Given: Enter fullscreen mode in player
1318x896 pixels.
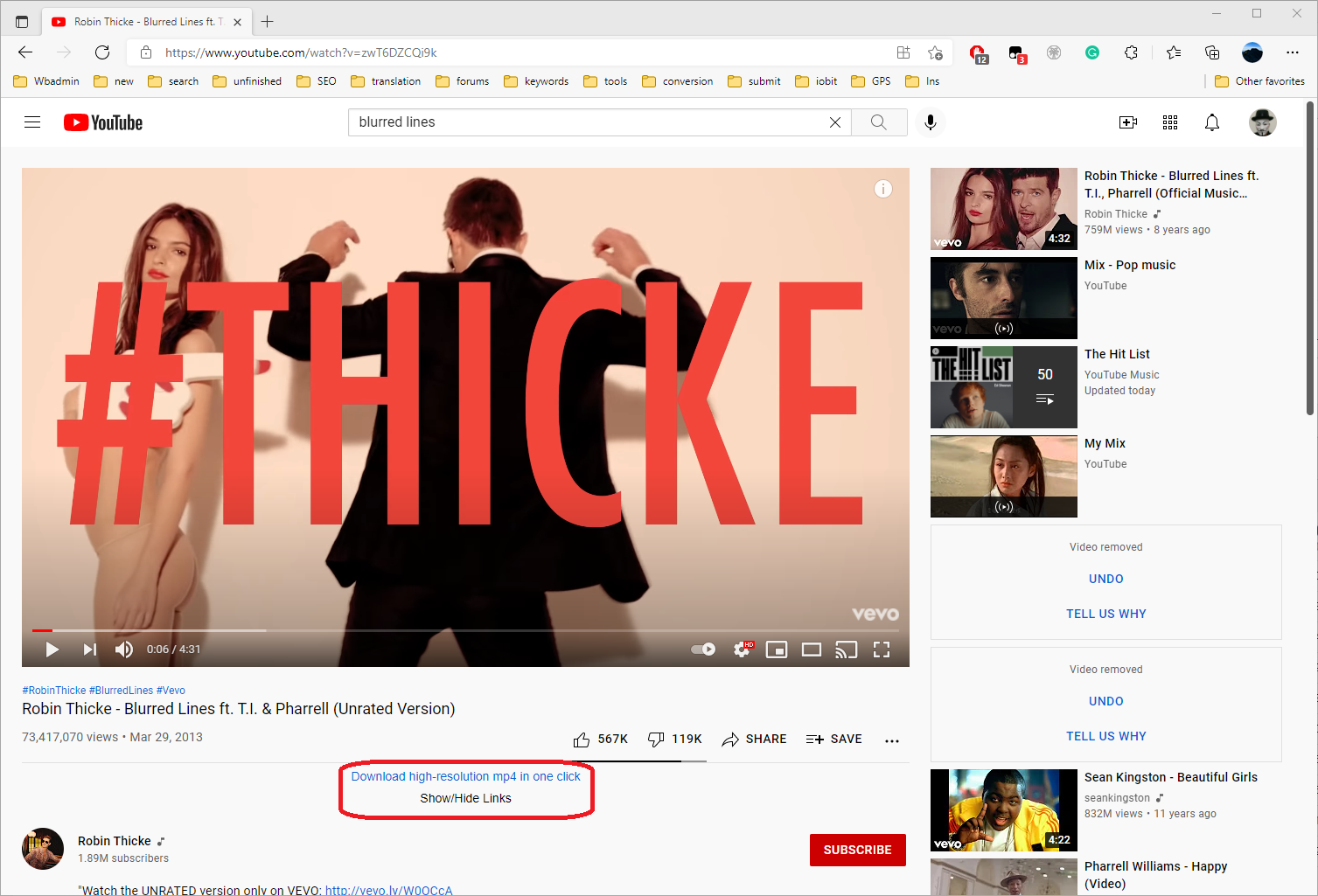Looking at the screenshot, I should click(882, 649).
